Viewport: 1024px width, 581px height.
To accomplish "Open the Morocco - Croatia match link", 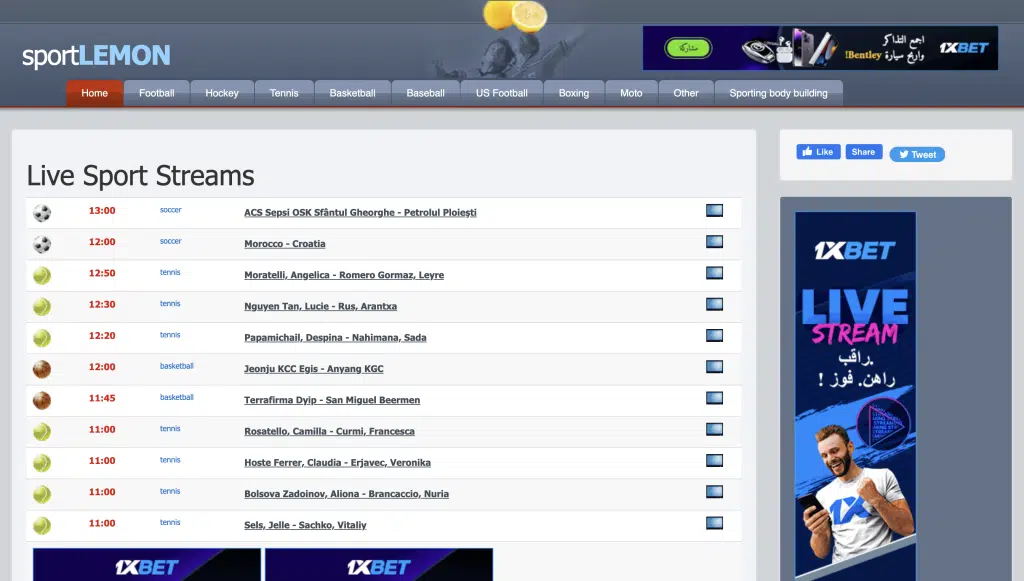I will (285, 243).
